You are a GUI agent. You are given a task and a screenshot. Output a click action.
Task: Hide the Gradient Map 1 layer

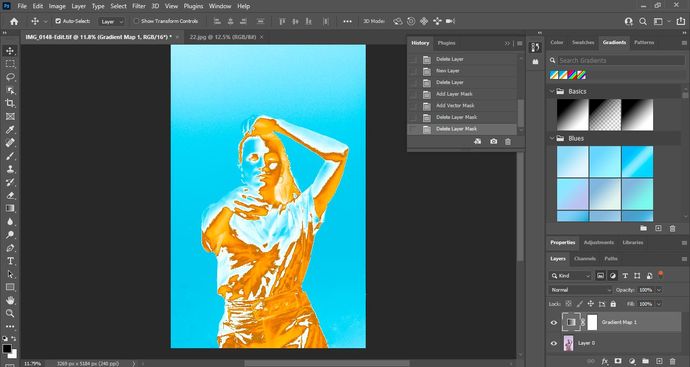point(554,323)
